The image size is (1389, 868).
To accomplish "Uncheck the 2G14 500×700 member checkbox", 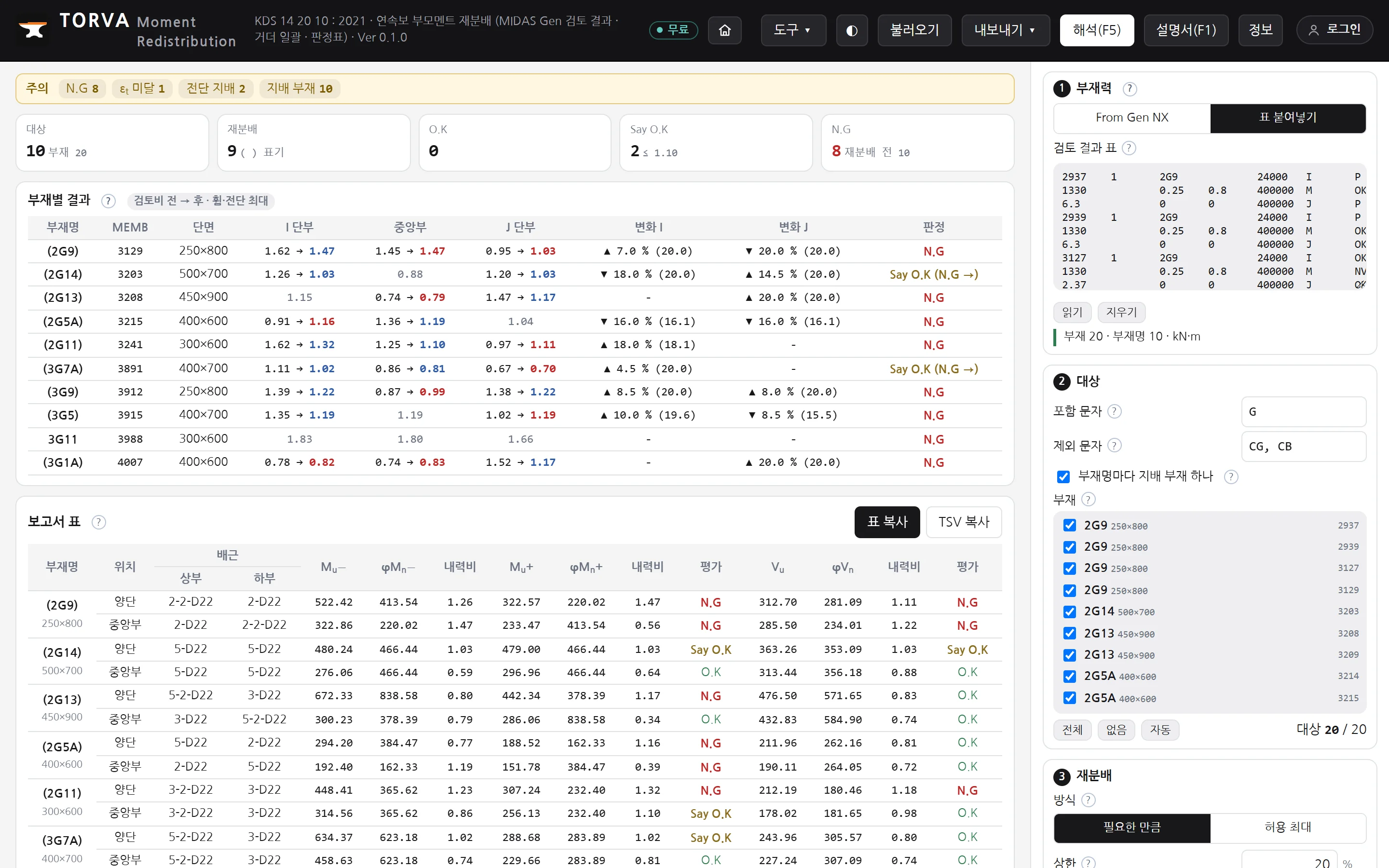I will coord(1069,612).
